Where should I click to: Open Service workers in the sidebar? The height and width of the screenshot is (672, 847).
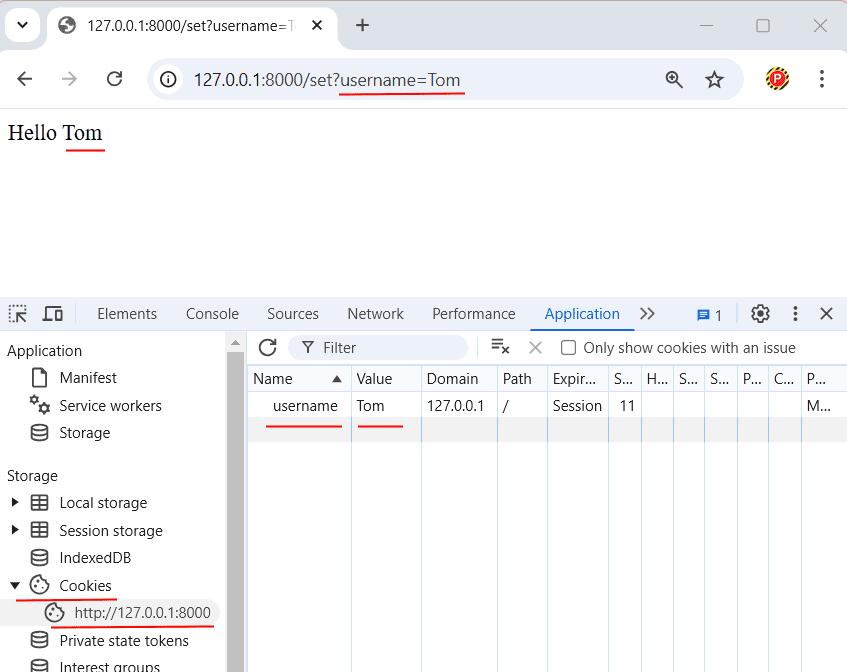click(112, 405)
